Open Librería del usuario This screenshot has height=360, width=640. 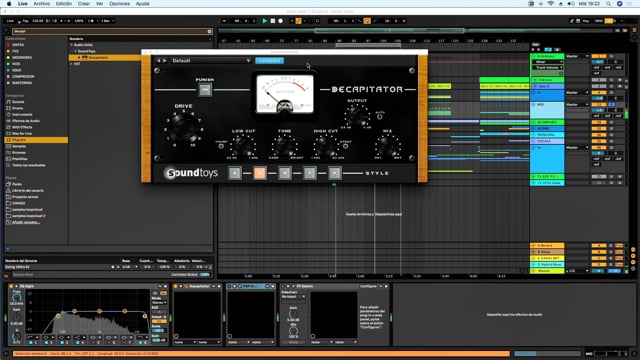[x=28, y=191]
